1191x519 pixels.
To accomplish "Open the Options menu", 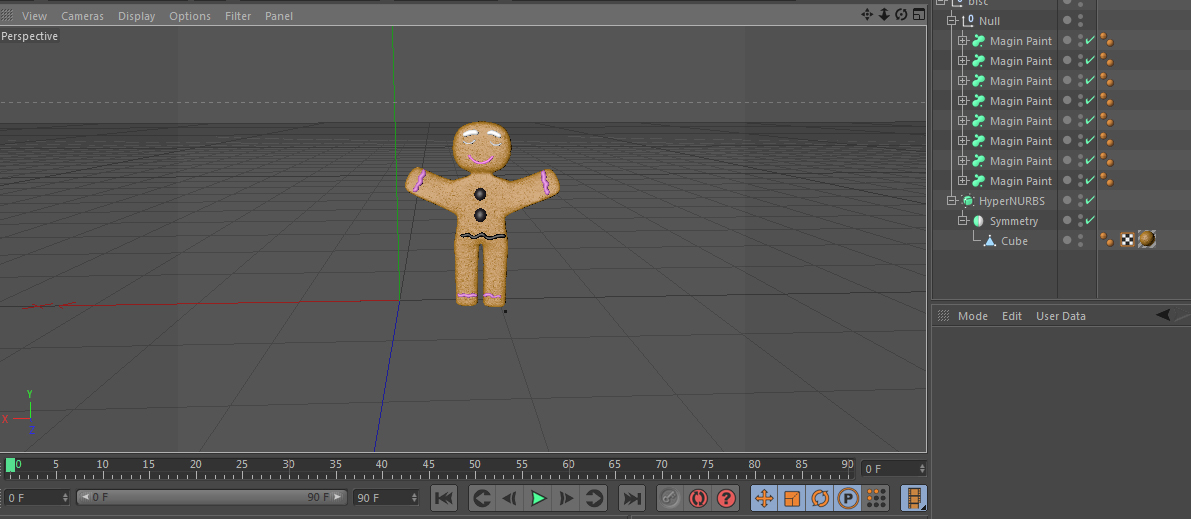I will [x=190, y=16].
